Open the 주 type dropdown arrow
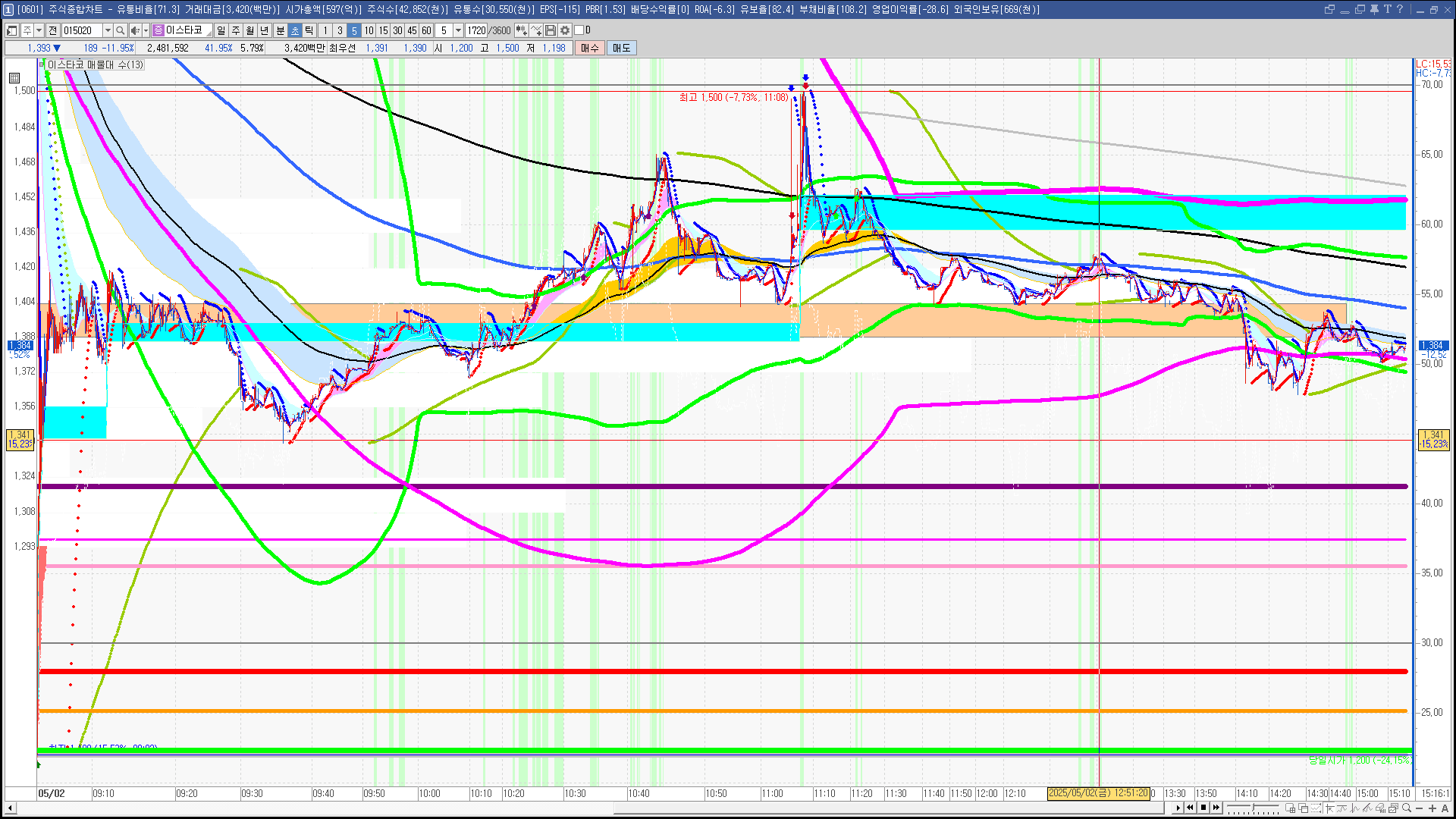 (39, 30)
